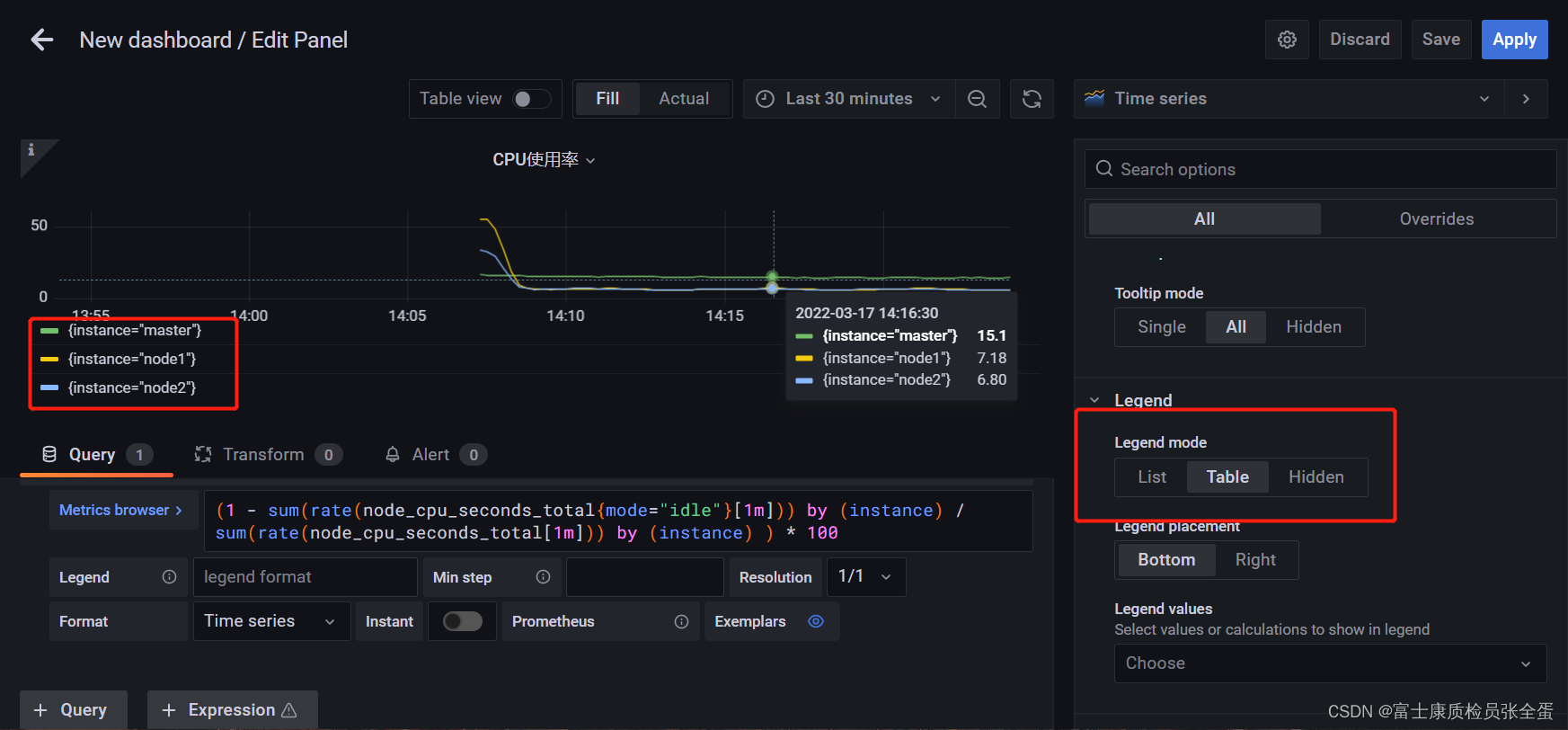
Task: Open Legend values Choose dropdown
Action: click(x=1330, y=663)
